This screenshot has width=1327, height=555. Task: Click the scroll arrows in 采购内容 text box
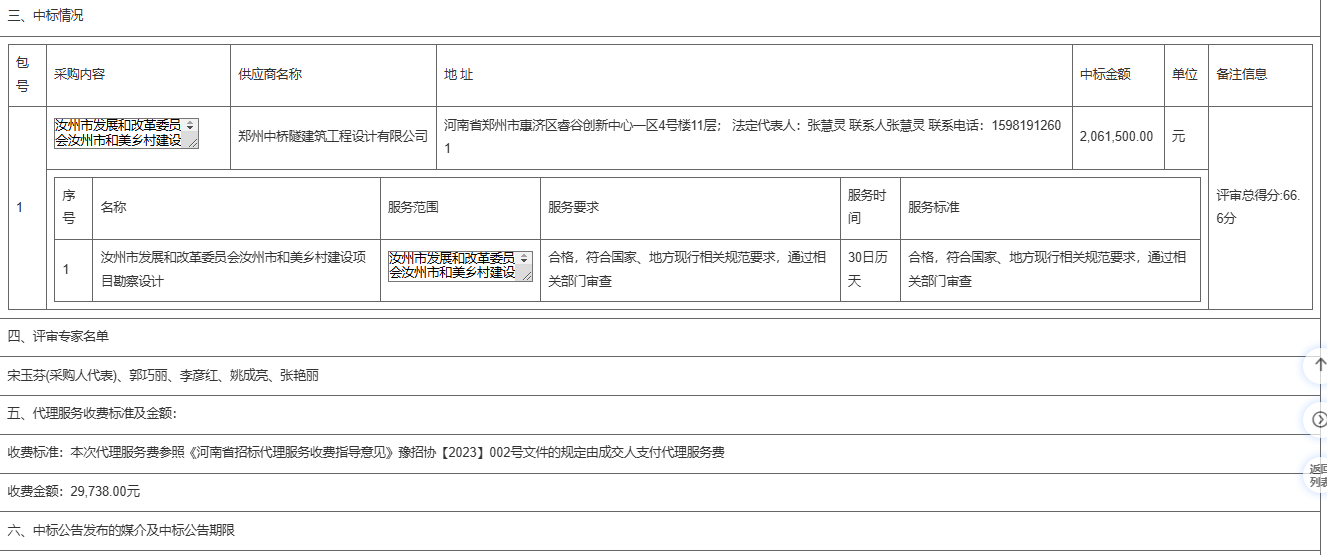191,125
